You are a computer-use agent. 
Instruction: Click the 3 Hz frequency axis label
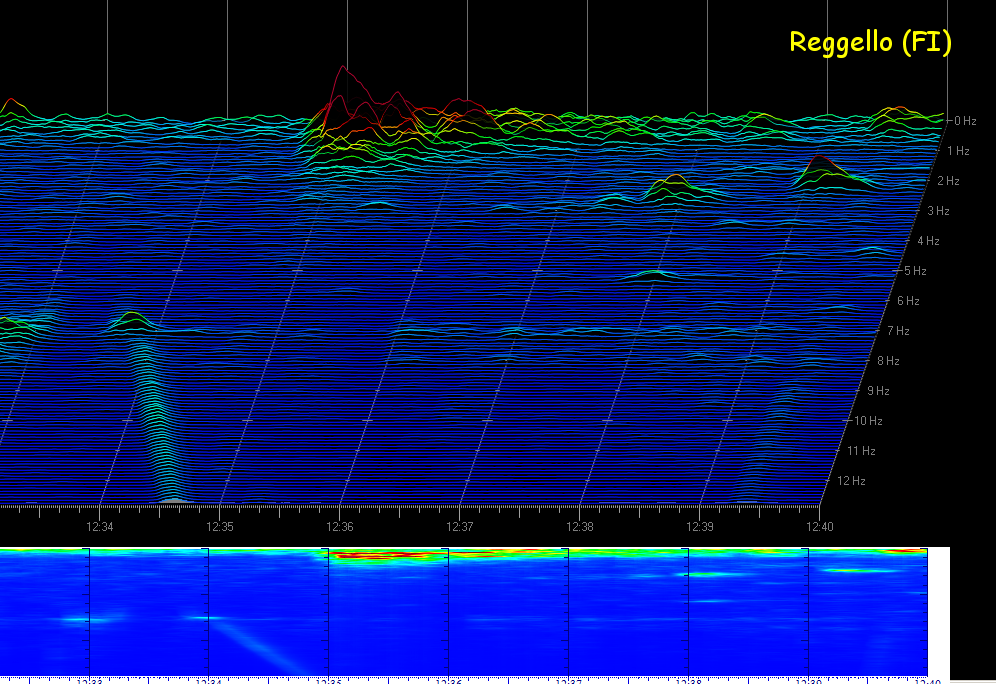tap(938, 211)
